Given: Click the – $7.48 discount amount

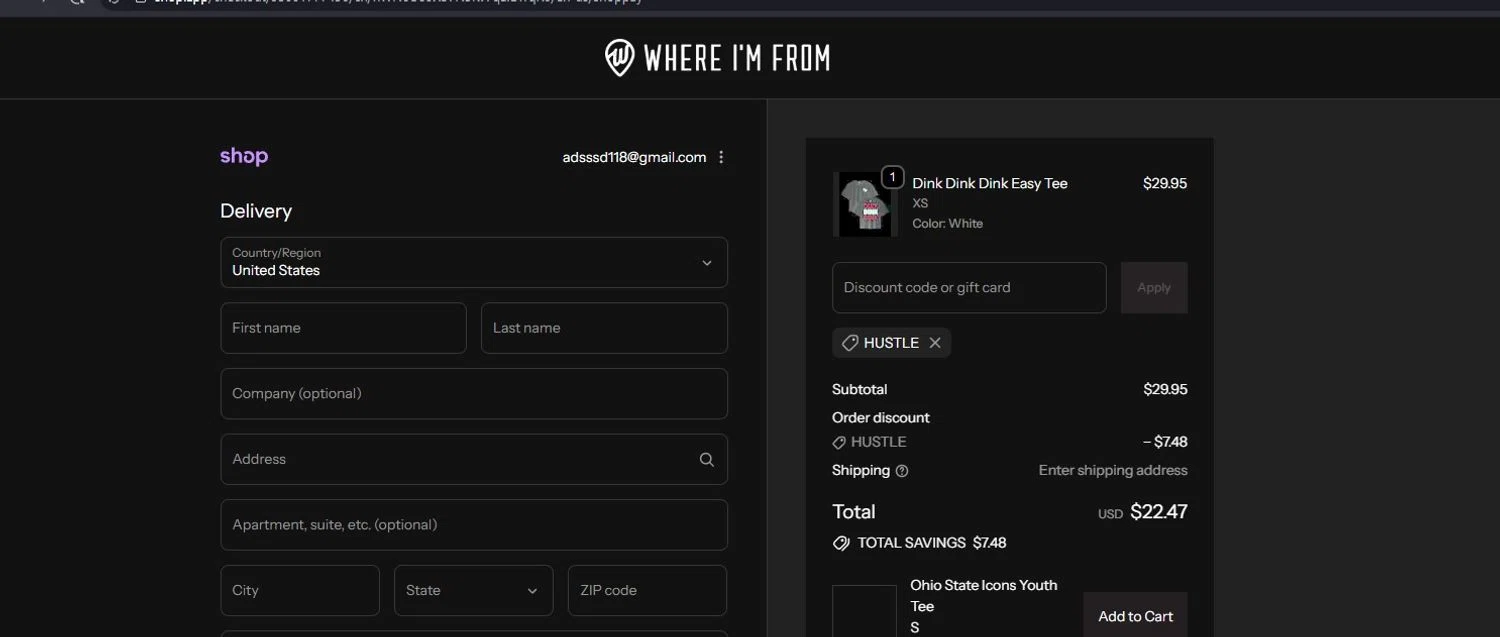Looking at the screenshot, I should pos(1165,442).
